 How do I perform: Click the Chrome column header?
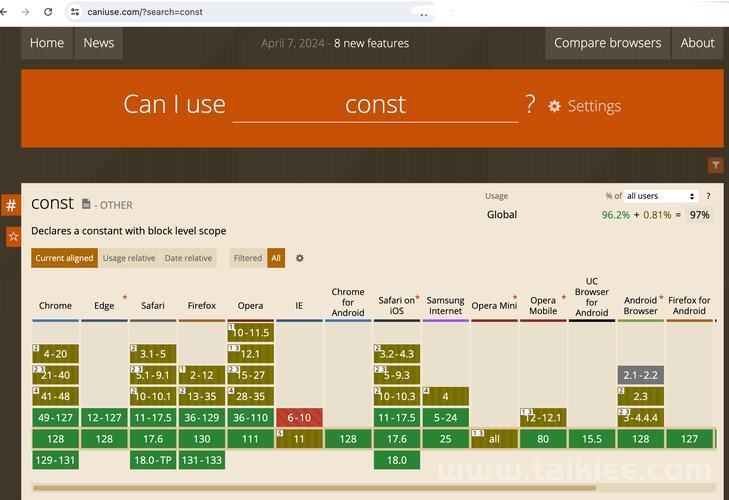(x=55, y=306)
